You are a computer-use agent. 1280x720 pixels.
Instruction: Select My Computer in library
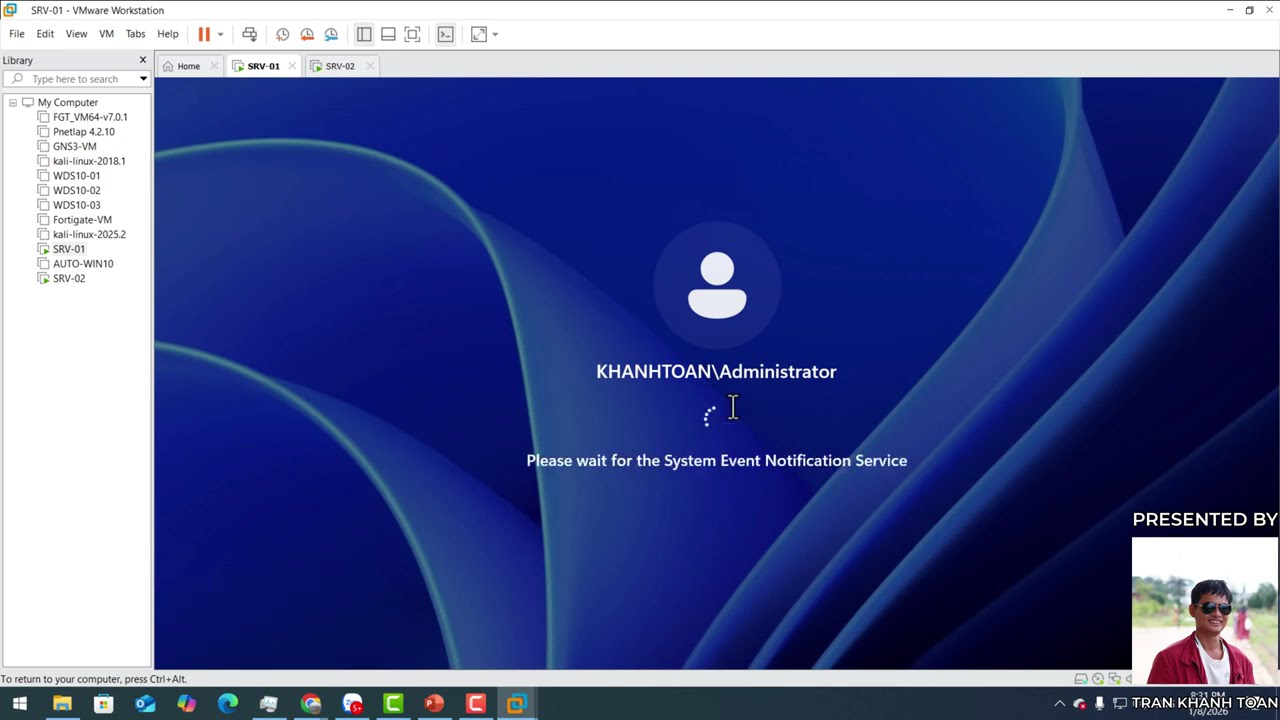[68, 103]
